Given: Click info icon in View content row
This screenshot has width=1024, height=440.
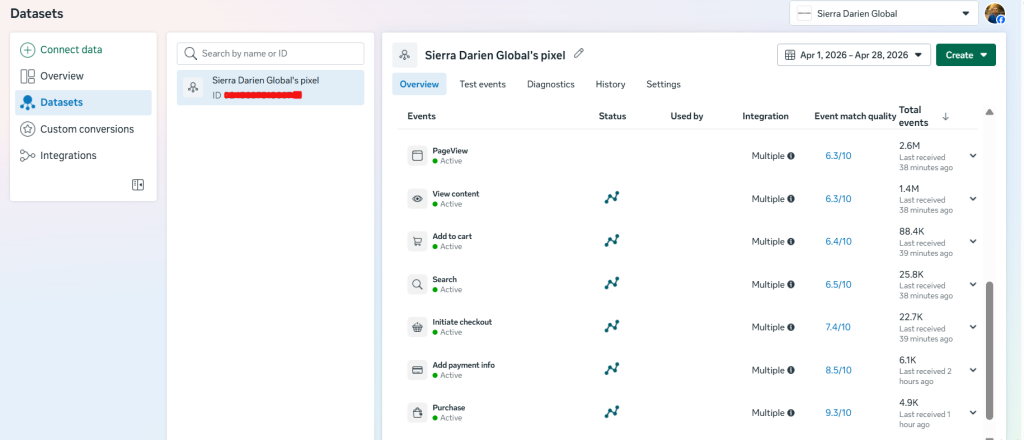Looking at the screenshot, I should 791,199.
